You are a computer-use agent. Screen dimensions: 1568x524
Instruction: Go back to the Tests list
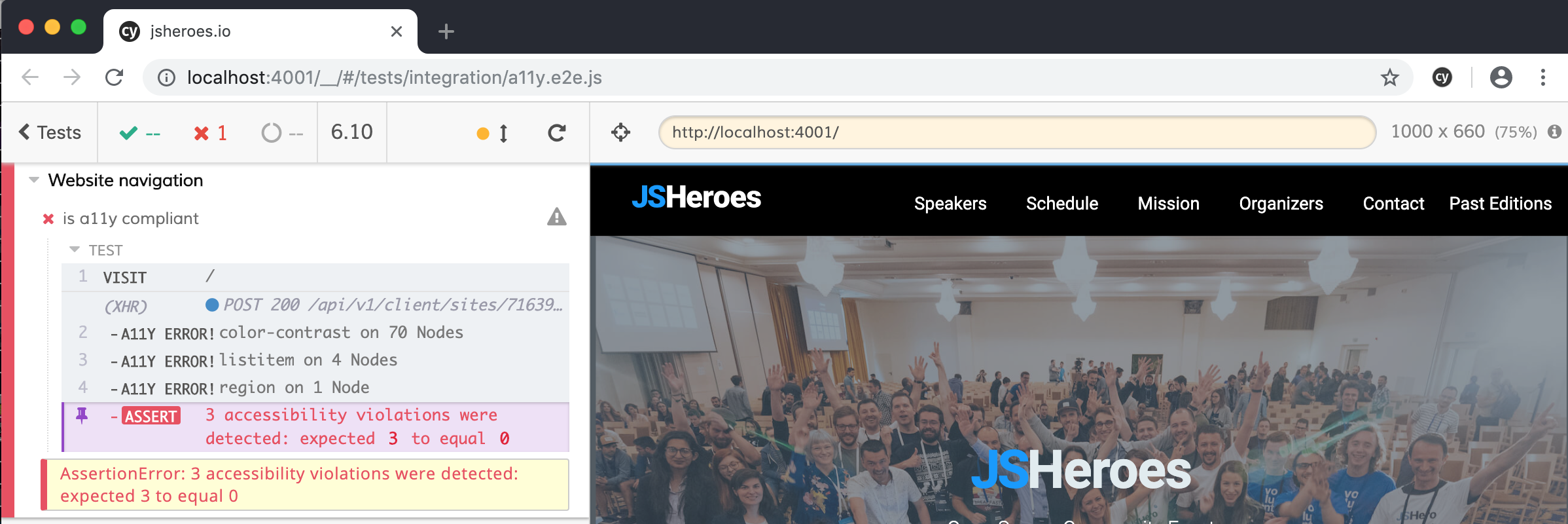tap(50, 133)
